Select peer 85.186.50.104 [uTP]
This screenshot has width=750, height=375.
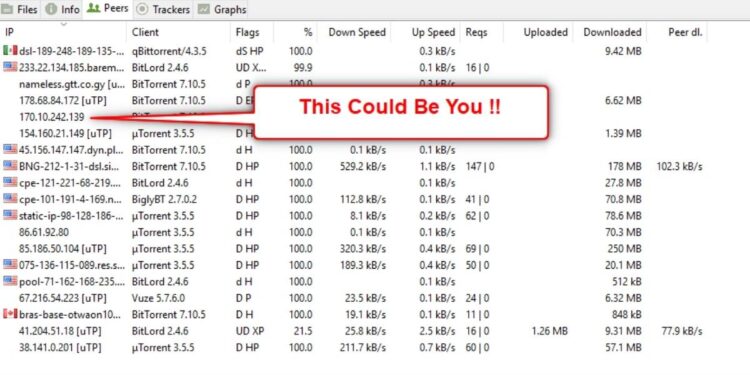63,249
